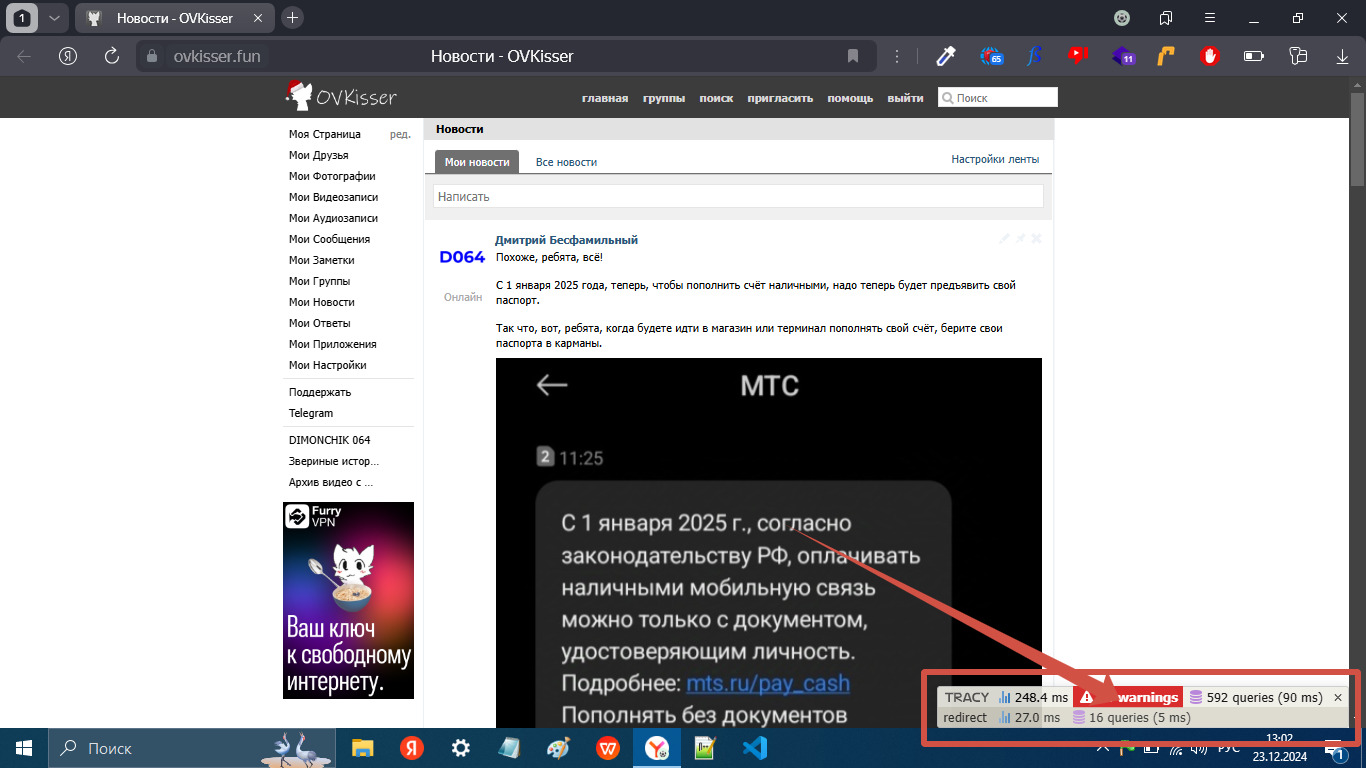The width and height of the screenshot is (1366, 768).
Task: Click the red warnings badge in Tracy bar
Action: tap(1127, 697)
